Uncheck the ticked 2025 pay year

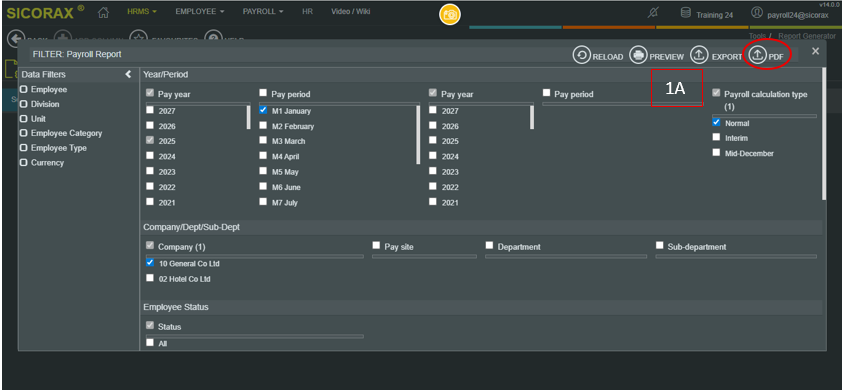point(150,140)
